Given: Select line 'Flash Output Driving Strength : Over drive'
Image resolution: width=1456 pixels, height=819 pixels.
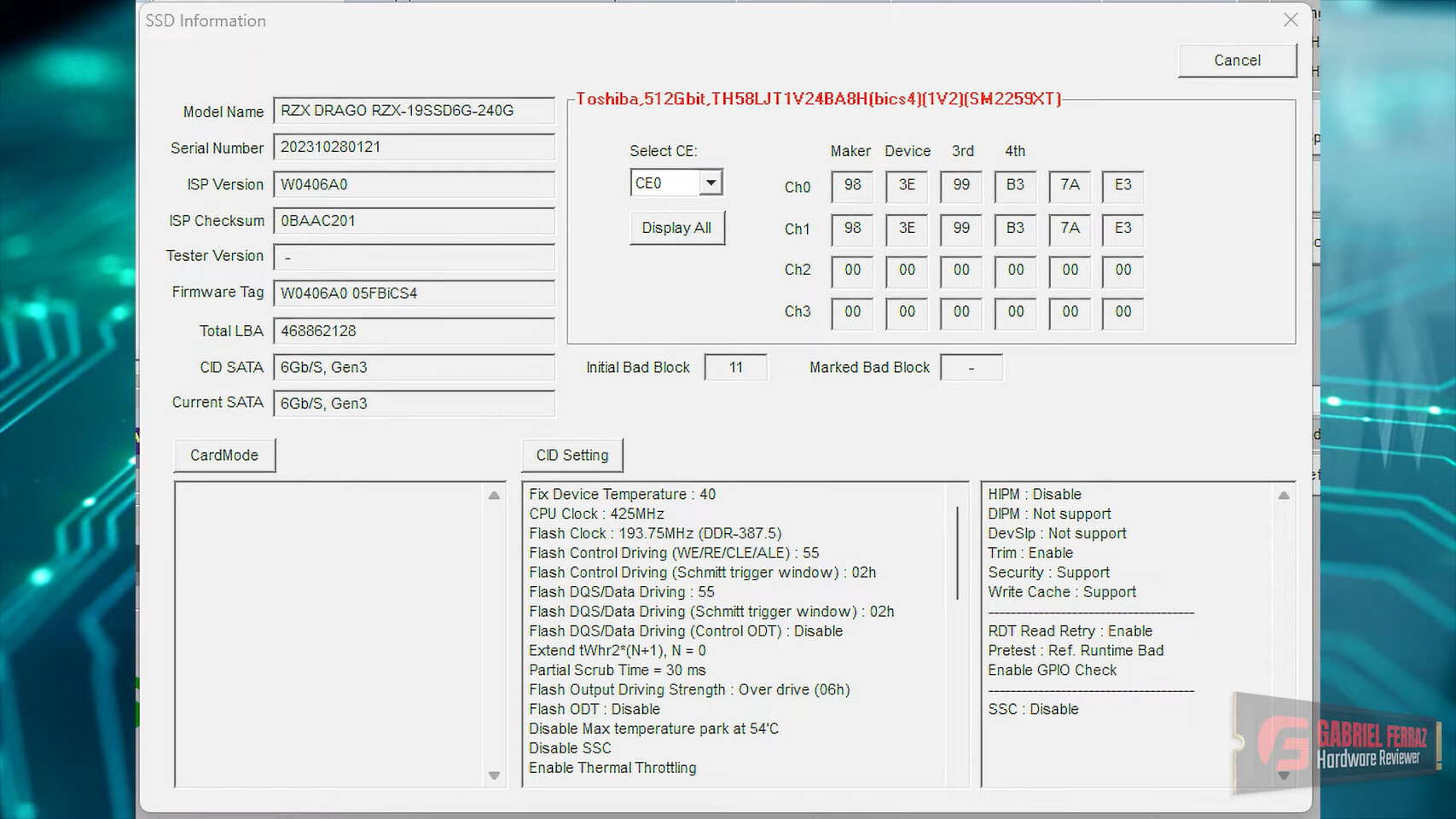Looking at the screenshot, I should [x=689, y=689].
